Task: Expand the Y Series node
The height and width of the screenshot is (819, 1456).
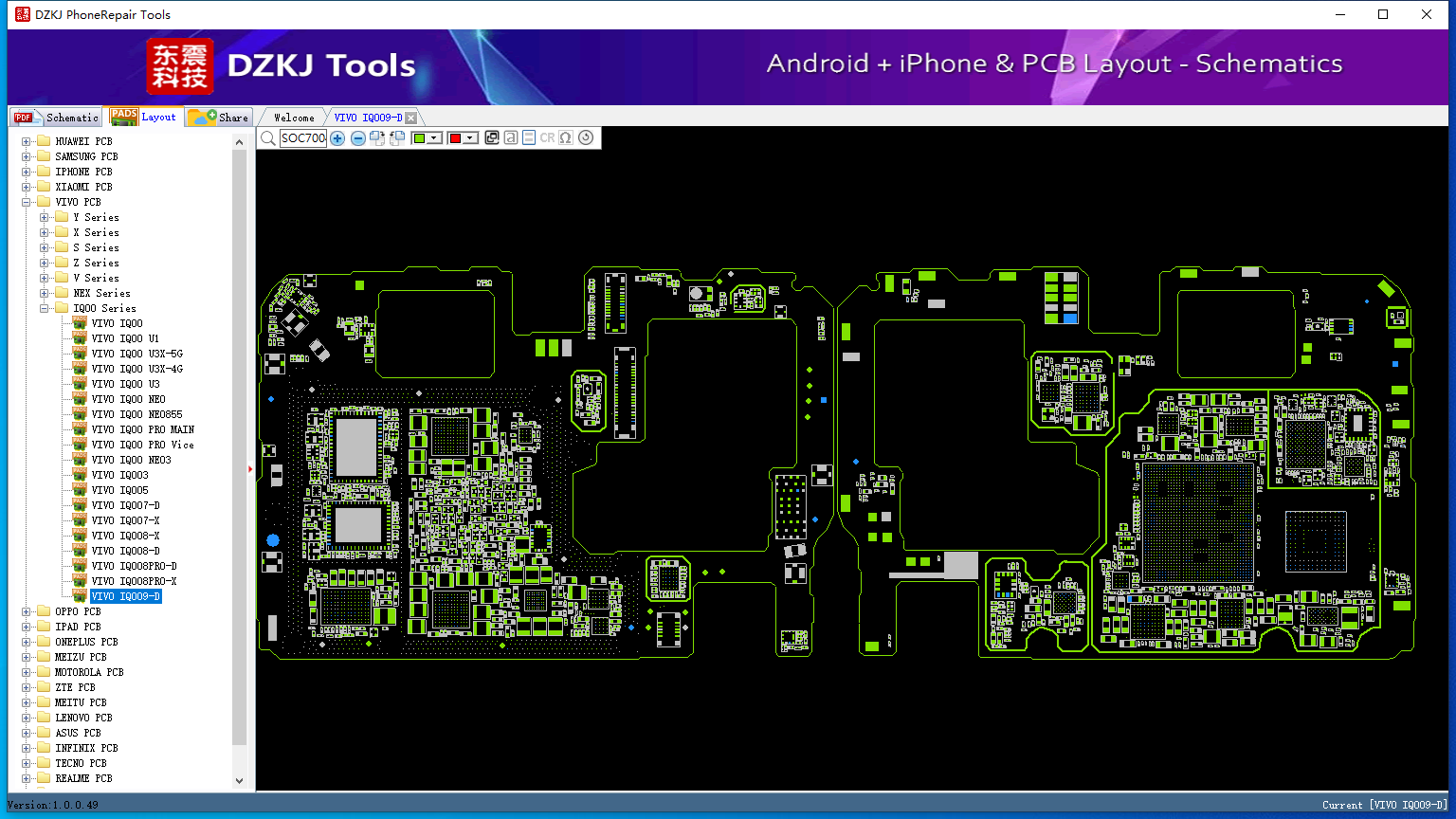Action: click(45, 217)
